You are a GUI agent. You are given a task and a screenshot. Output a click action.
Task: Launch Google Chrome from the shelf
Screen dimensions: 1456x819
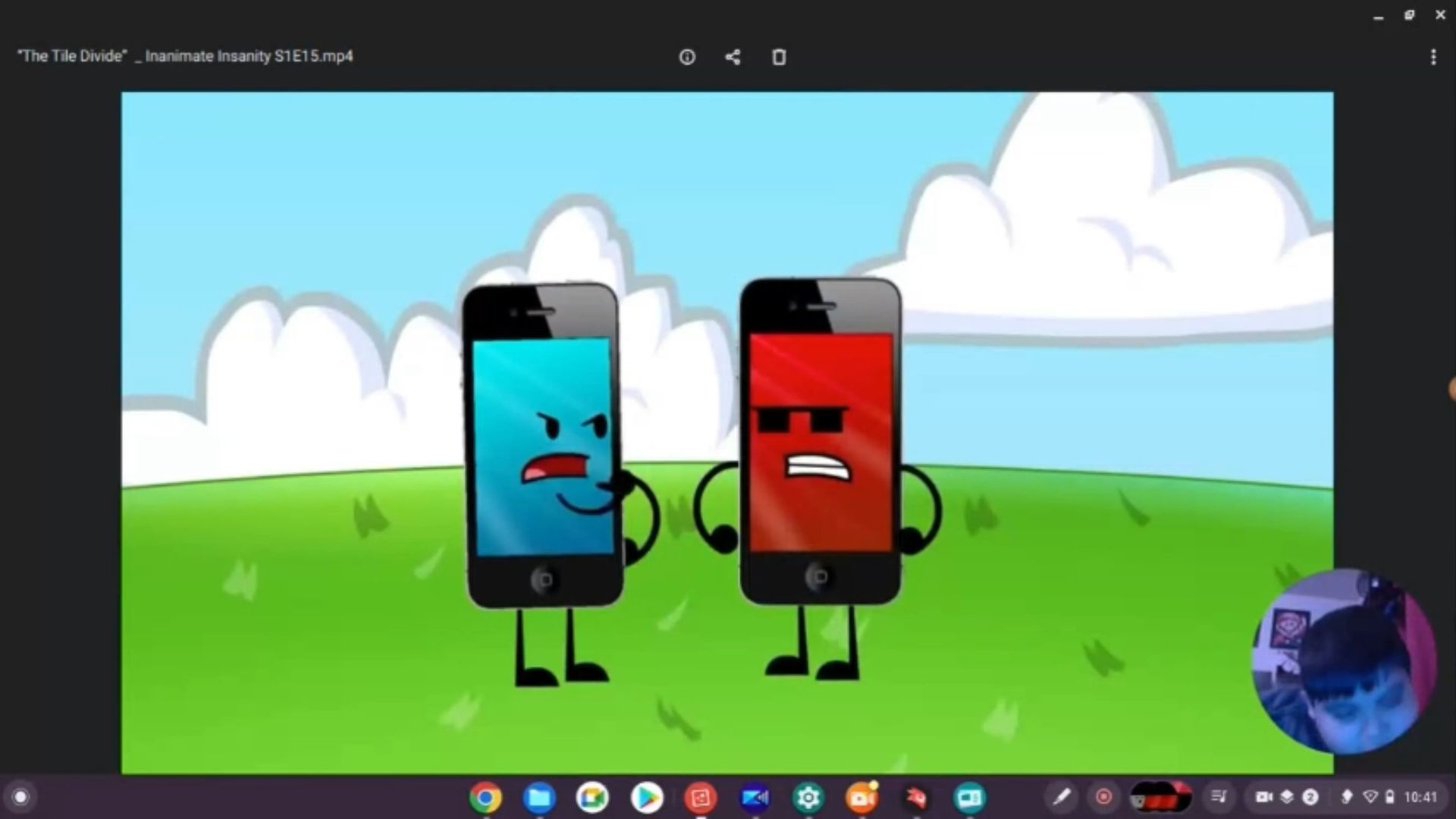click(485, 798)
